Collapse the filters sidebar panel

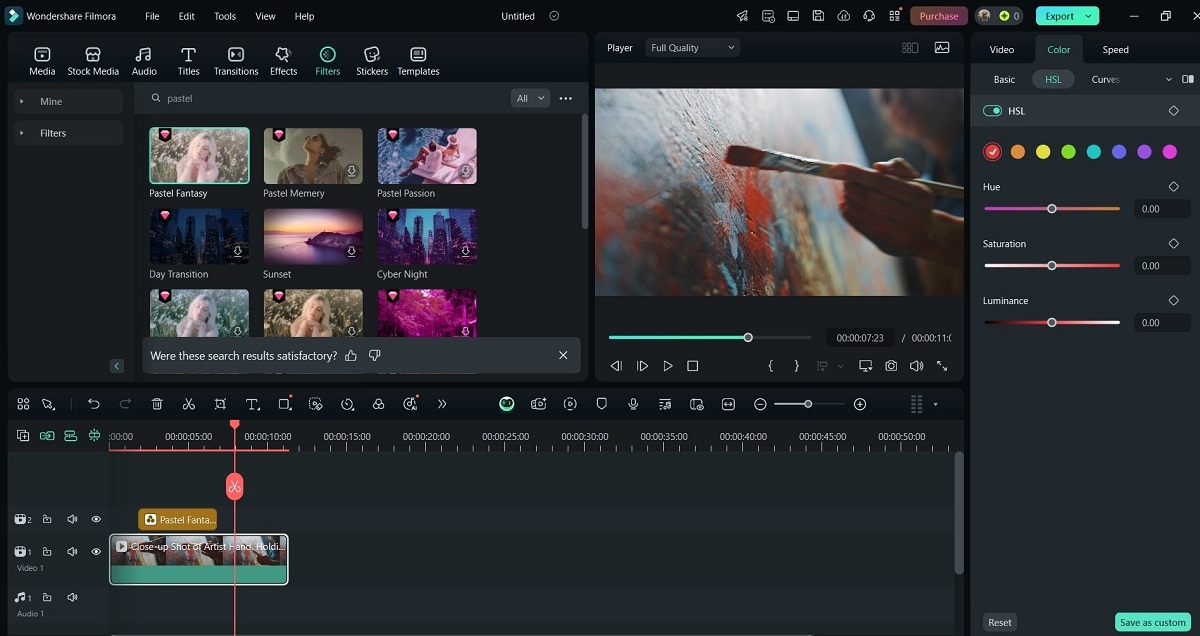117,366
